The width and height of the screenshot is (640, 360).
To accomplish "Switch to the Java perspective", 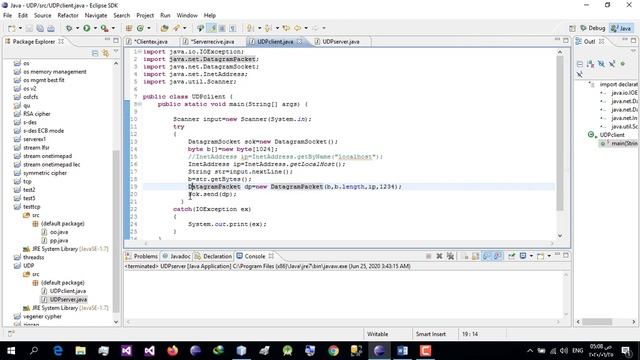I will coord(621,28).
